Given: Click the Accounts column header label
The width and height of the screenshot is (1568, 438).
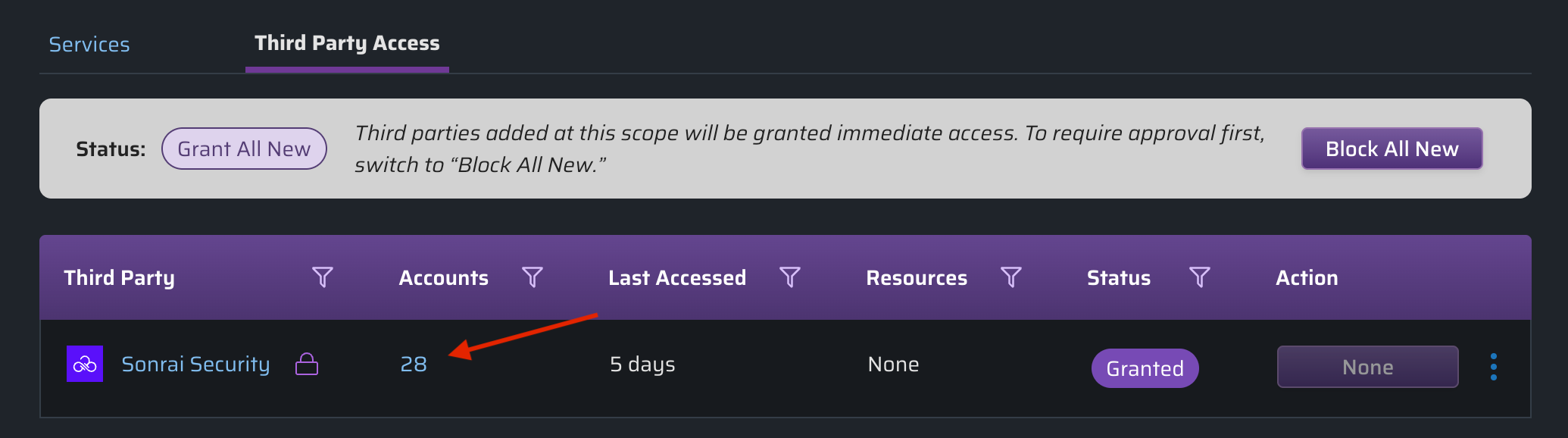Looking at the screenshot, I should click(444, 278).
